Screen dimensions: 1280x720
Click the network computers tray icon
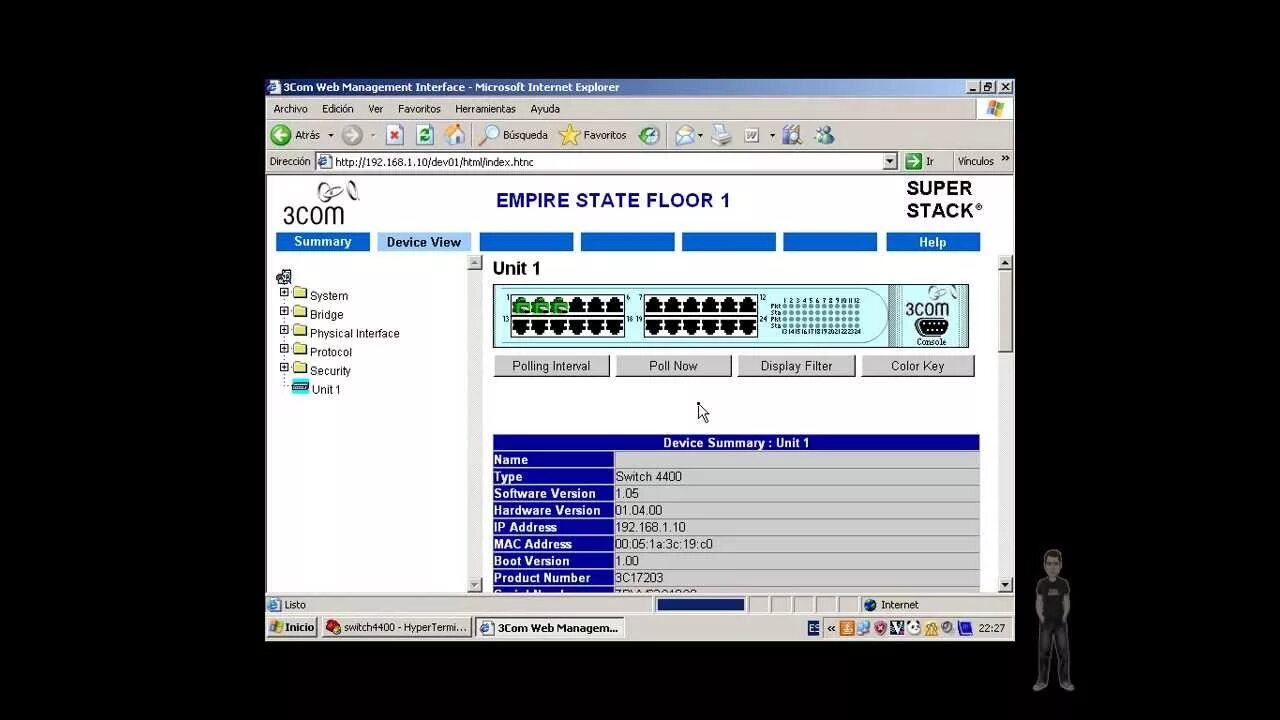click(863, 628)
